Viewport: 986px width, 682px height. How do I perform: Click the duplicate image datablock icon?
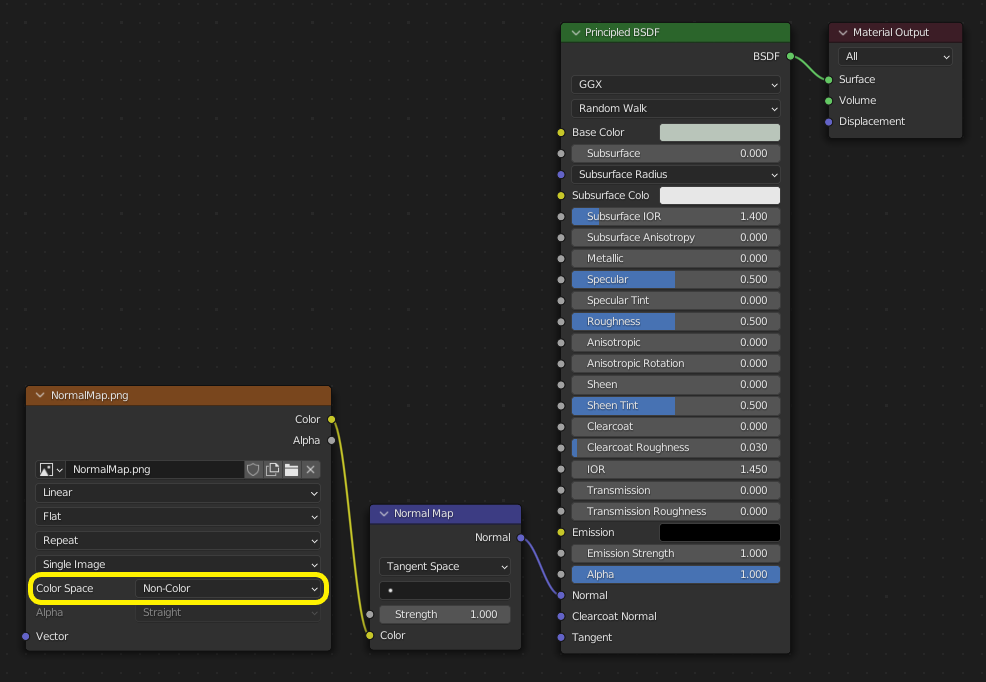click(x=272, y=469)
